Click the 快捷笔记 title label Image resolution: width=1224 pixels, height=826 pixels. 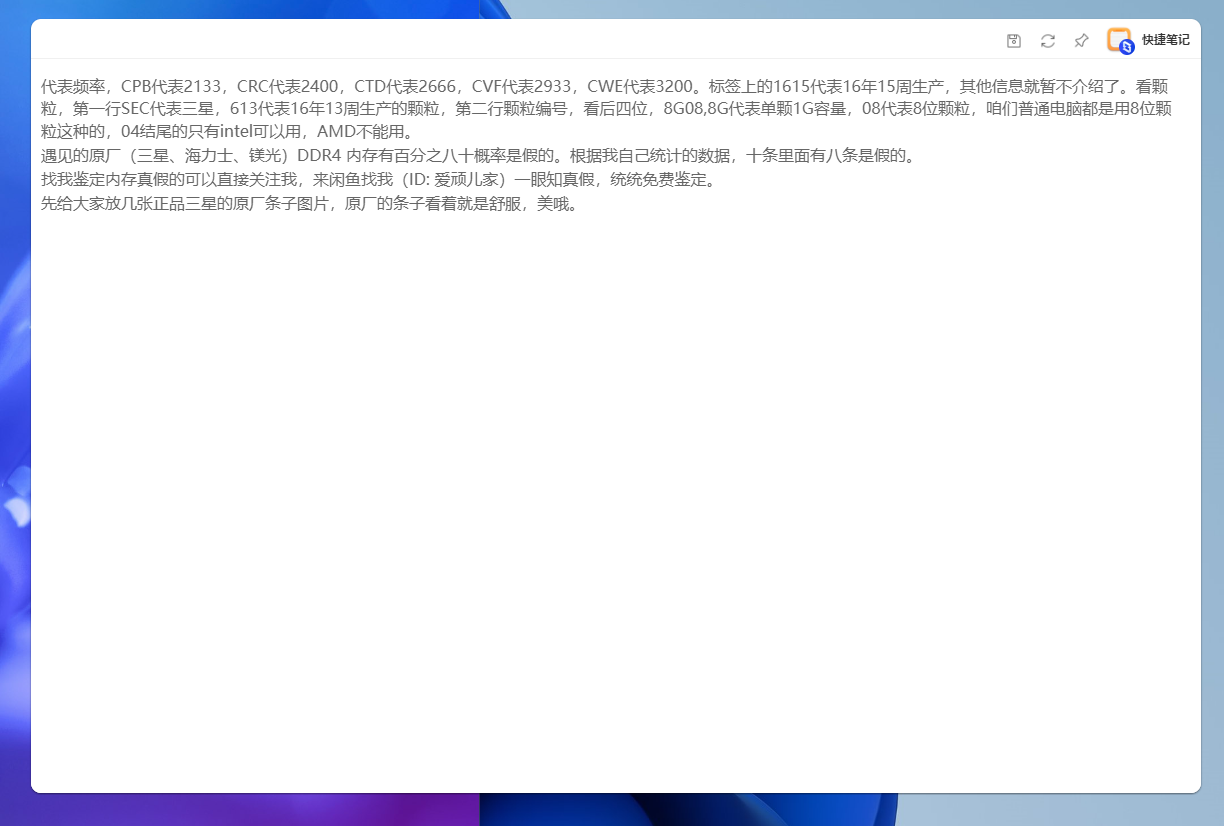click(1166, 40)
